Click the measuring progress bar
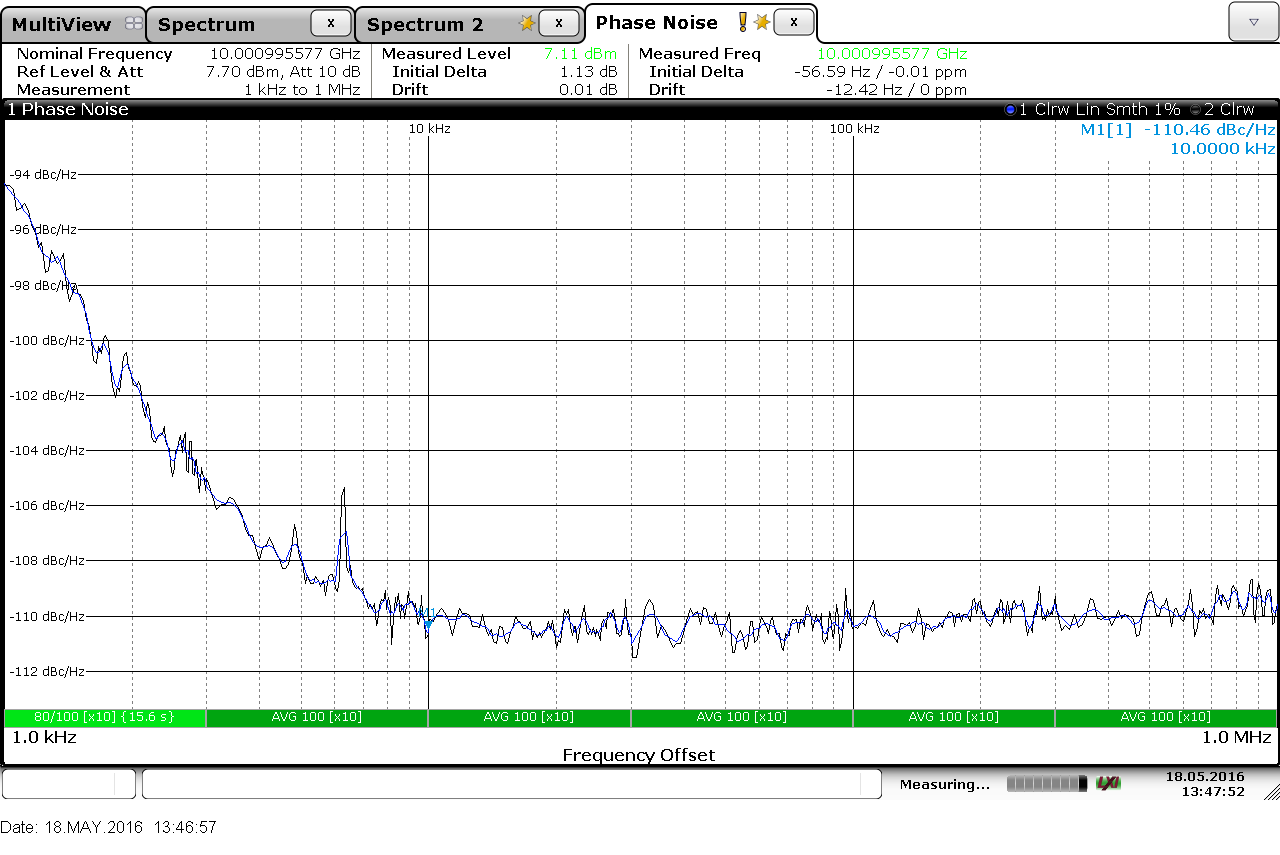The image size is (1280, 855). (1046, 783)
